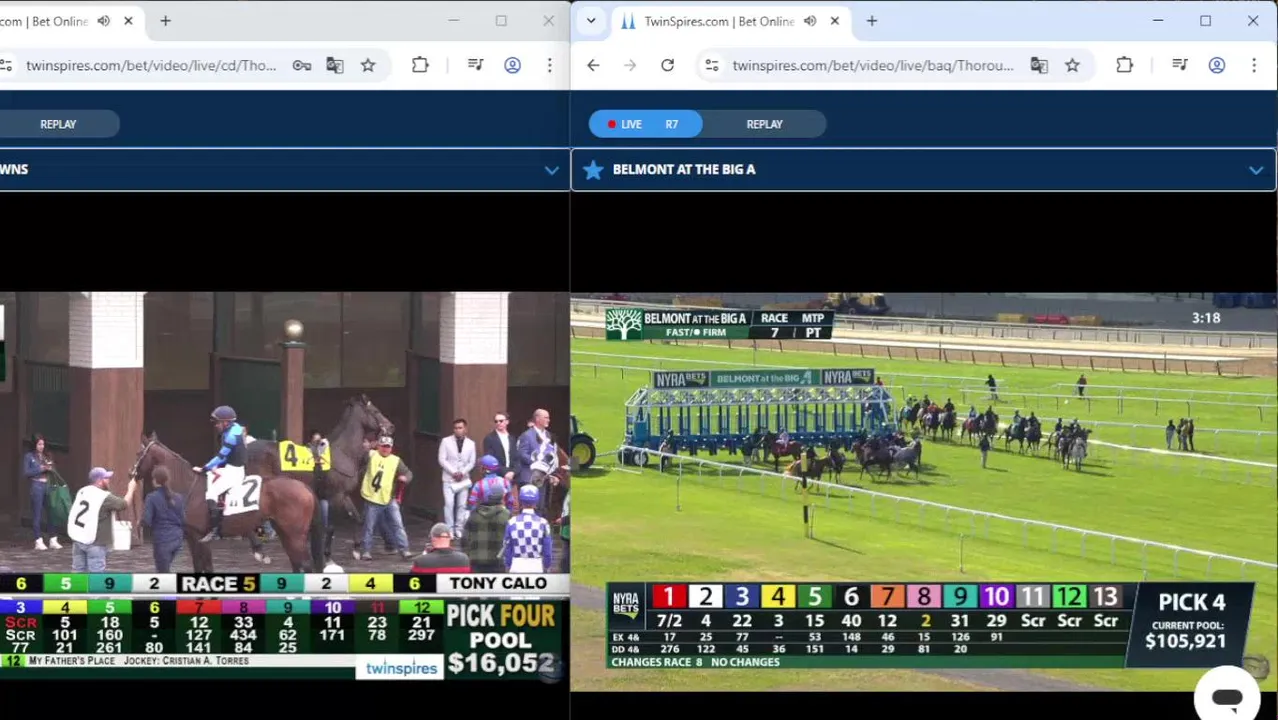The image size is (1278, 720).
Task: Close the tab in left browser window
Action: 128,21
